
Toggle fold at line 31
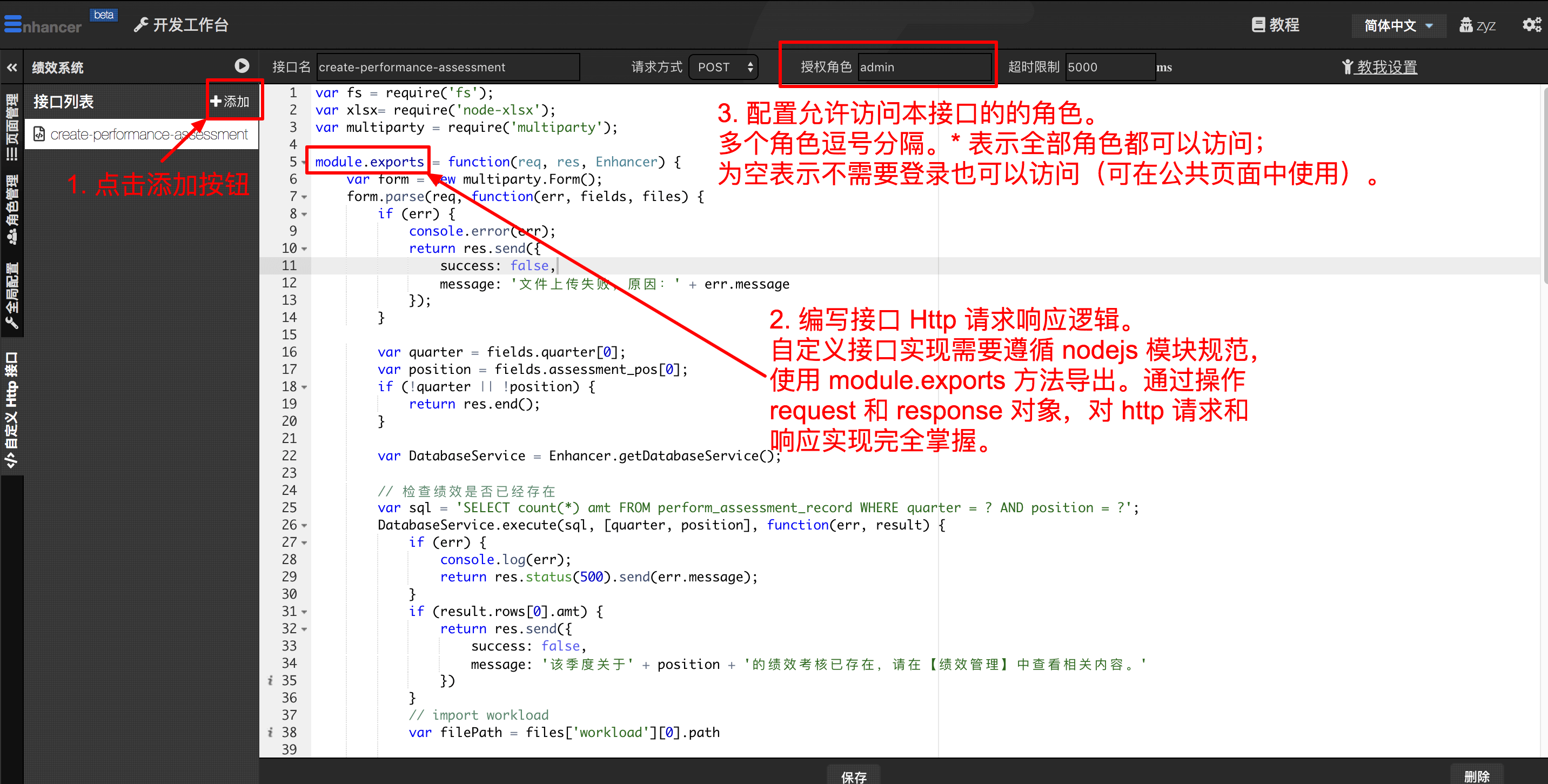pyautogui.click(x=304, y=612)
